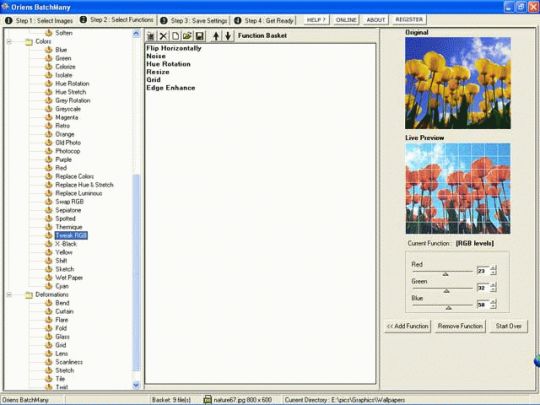Select Replace Colors in the tree

[75, 176]
